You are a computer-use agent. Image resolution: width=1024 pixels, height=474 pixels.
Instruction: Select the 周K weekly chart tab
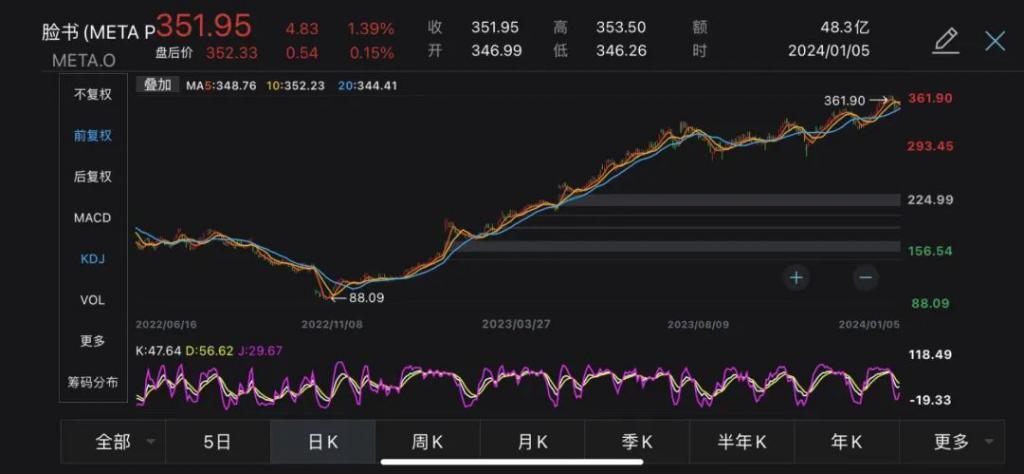428,441
